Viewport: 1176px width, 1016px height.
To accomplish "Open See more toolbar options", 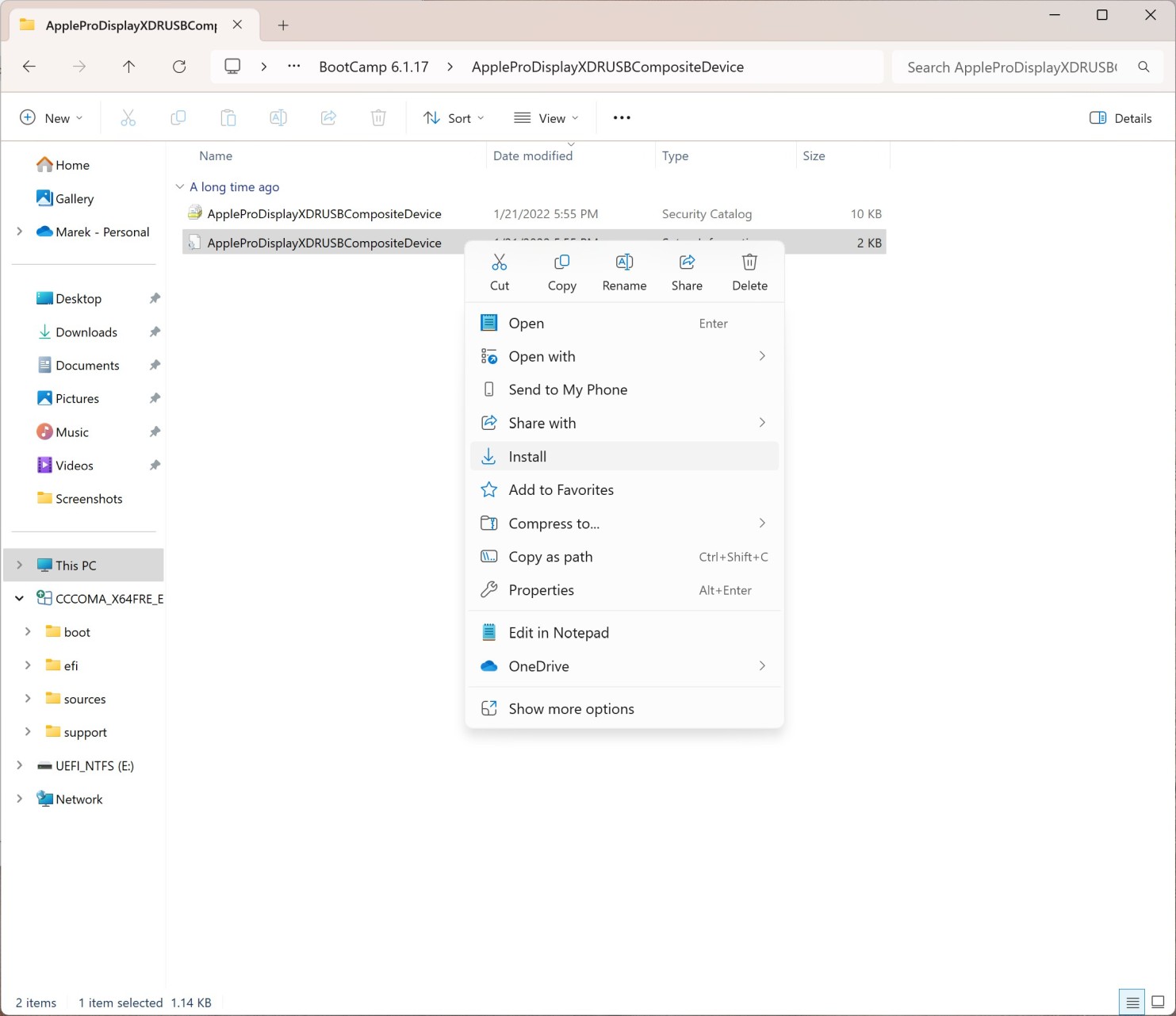I will click(x=622, y=117).
